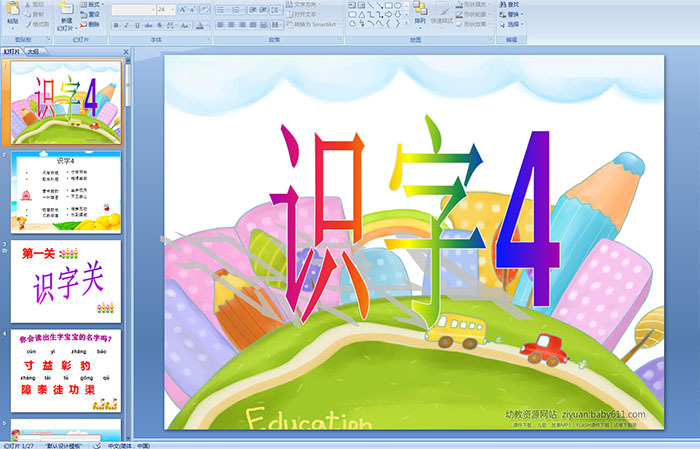Click the Font Color (A) swatch
The image size is (700, 449).
point(200,25)
